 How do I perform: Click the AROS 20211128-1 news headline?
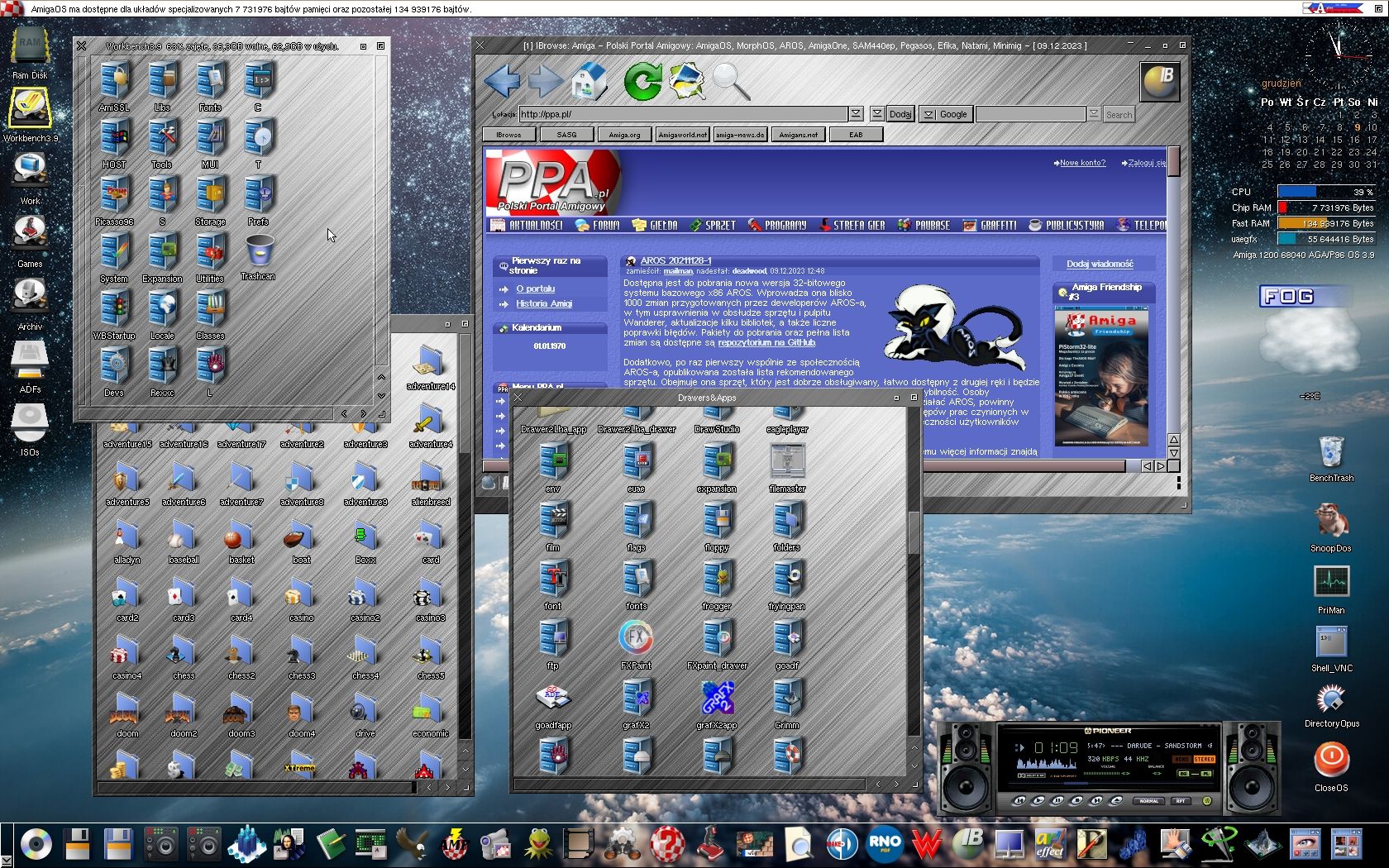point(675,260)
